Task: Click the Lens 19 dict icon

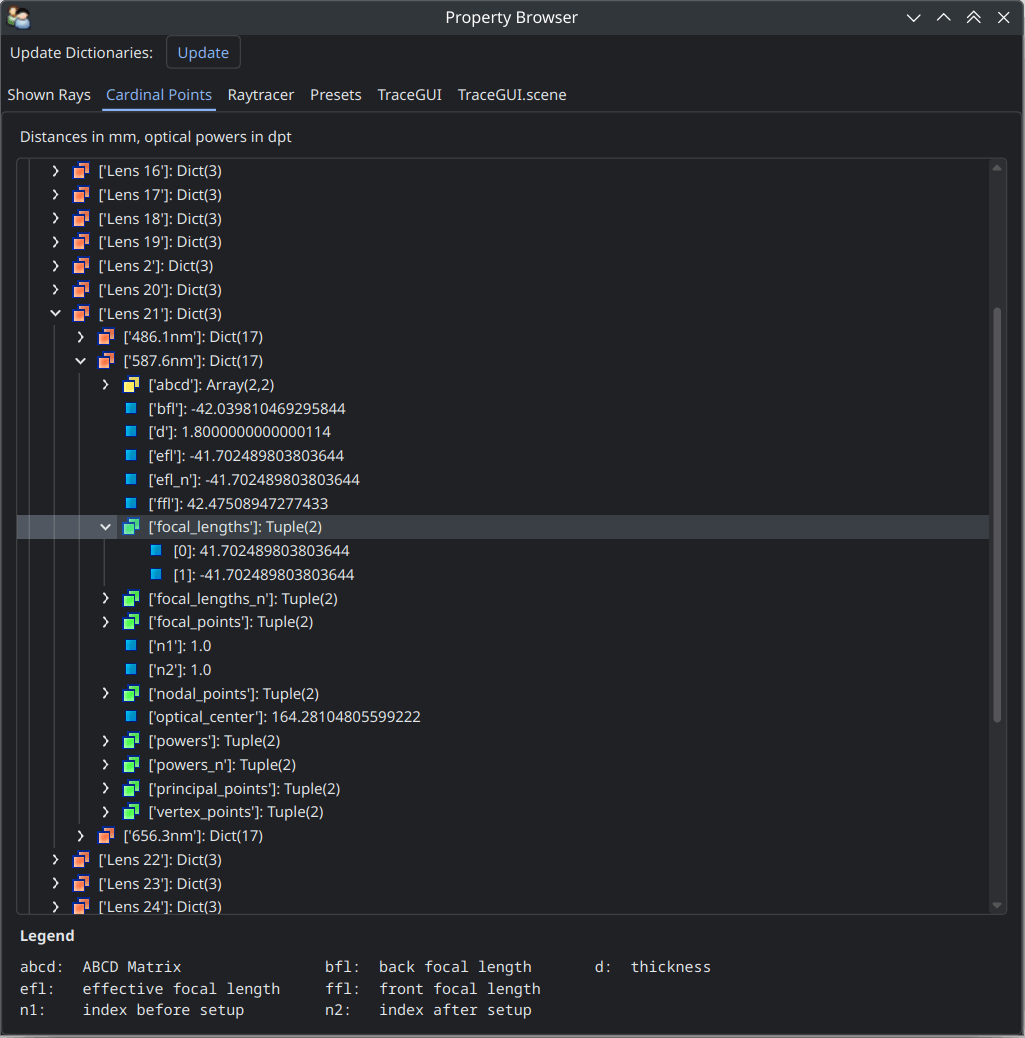Action: [x=81, y=242]
